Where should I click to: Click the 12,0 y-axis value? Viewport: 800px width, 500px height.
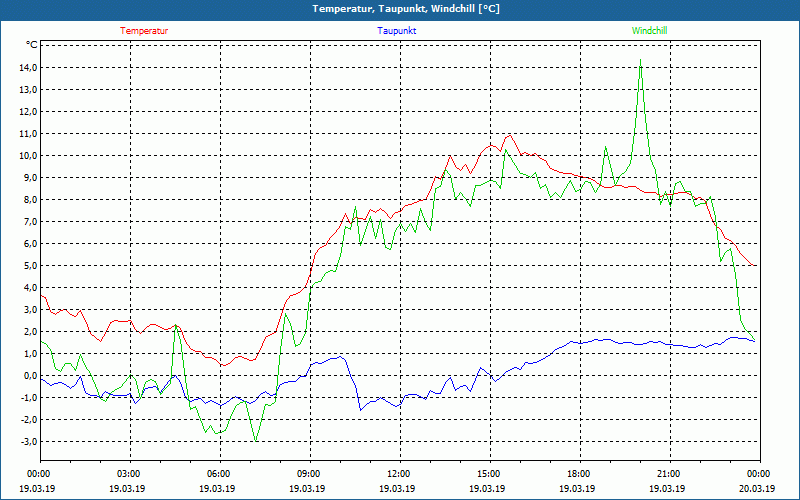tap(28, 111)
